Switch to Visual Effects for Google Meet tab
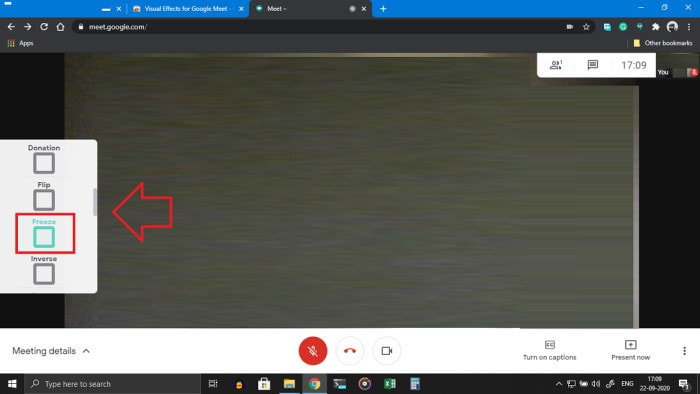 point(188,9)
